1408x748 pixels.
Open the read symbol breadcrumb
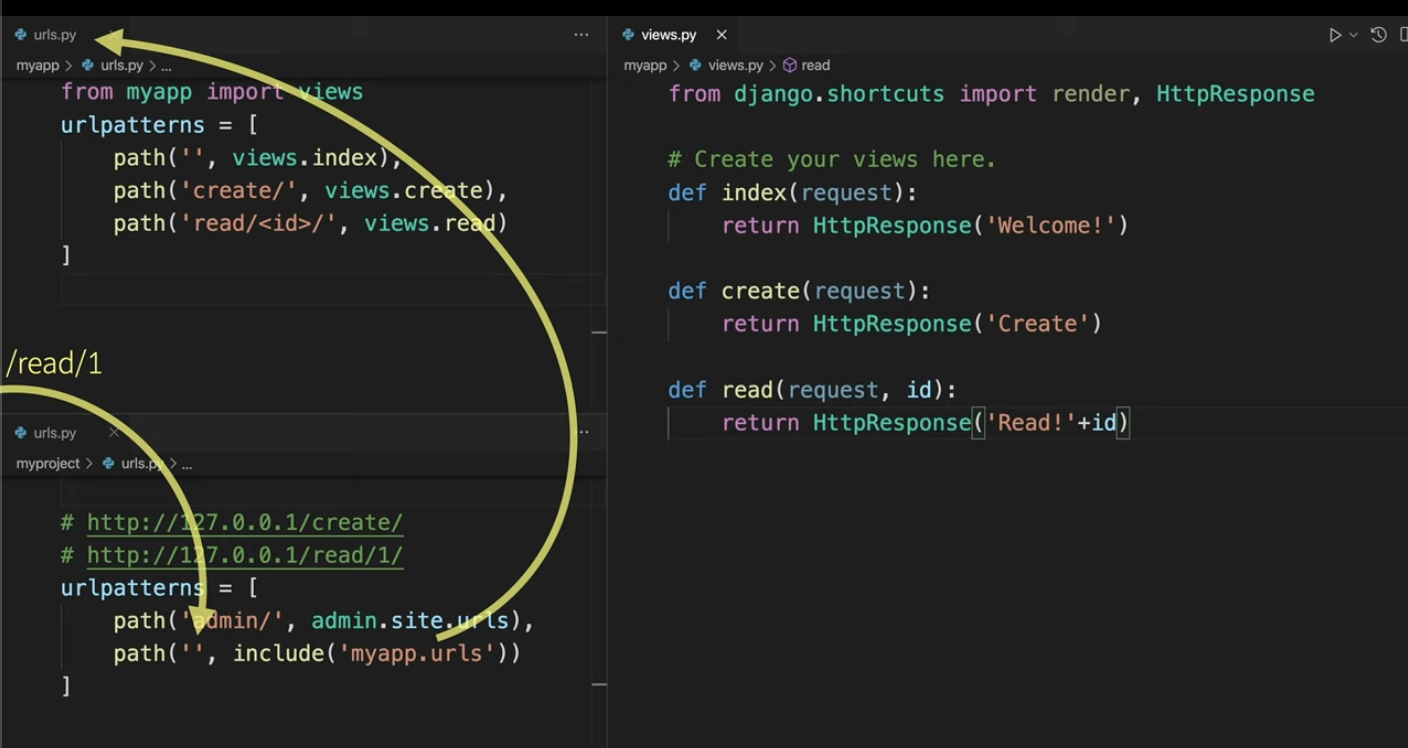[x=807, y=65]
